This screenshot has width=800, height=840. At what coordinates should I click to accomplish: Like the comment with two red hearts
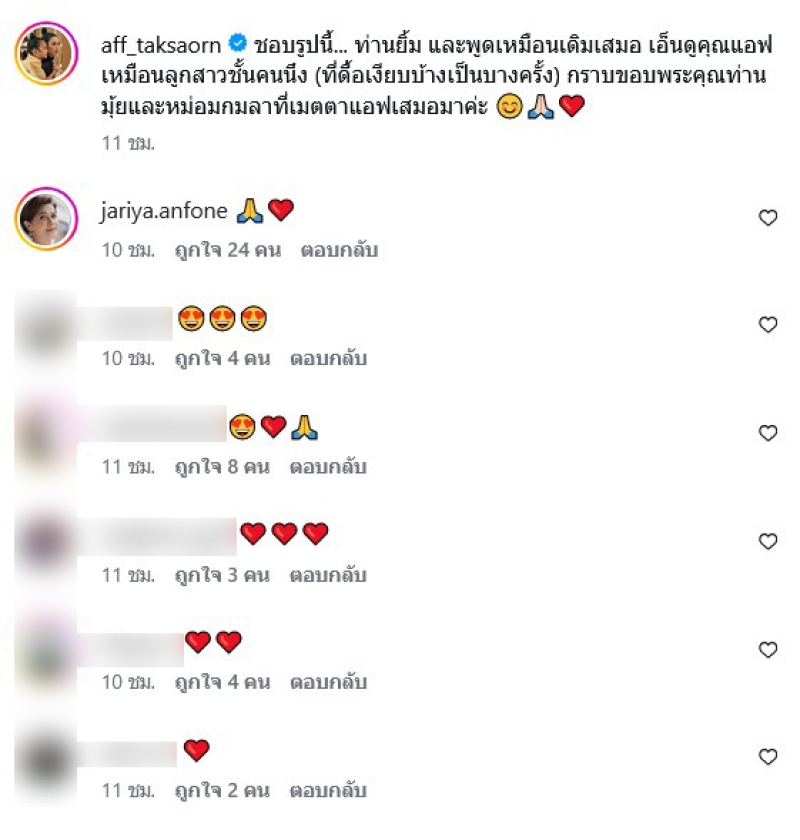(x=768, y=649)
